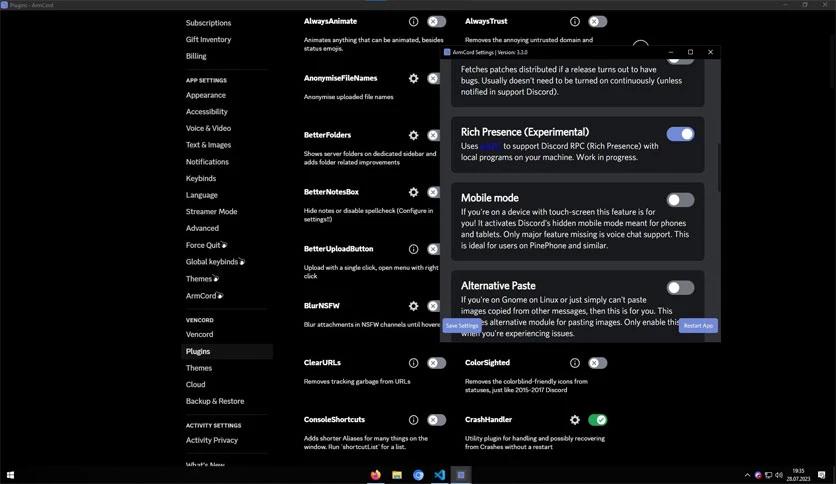Show ClearURLs info icon

click(x=413, y=363)
